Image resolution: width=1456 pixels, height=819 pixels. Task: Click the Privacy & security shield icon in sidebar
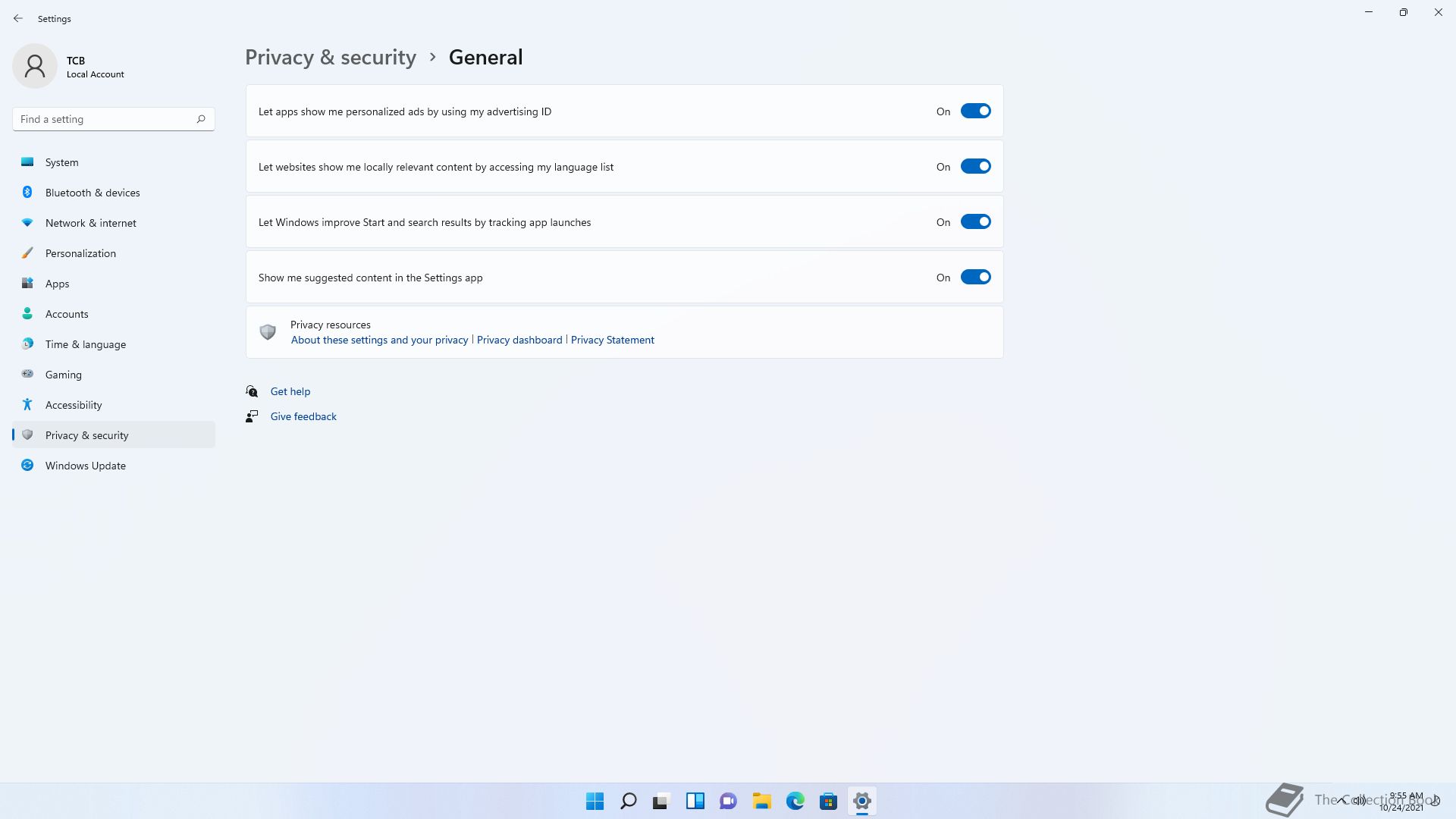(x=27, y=435)
